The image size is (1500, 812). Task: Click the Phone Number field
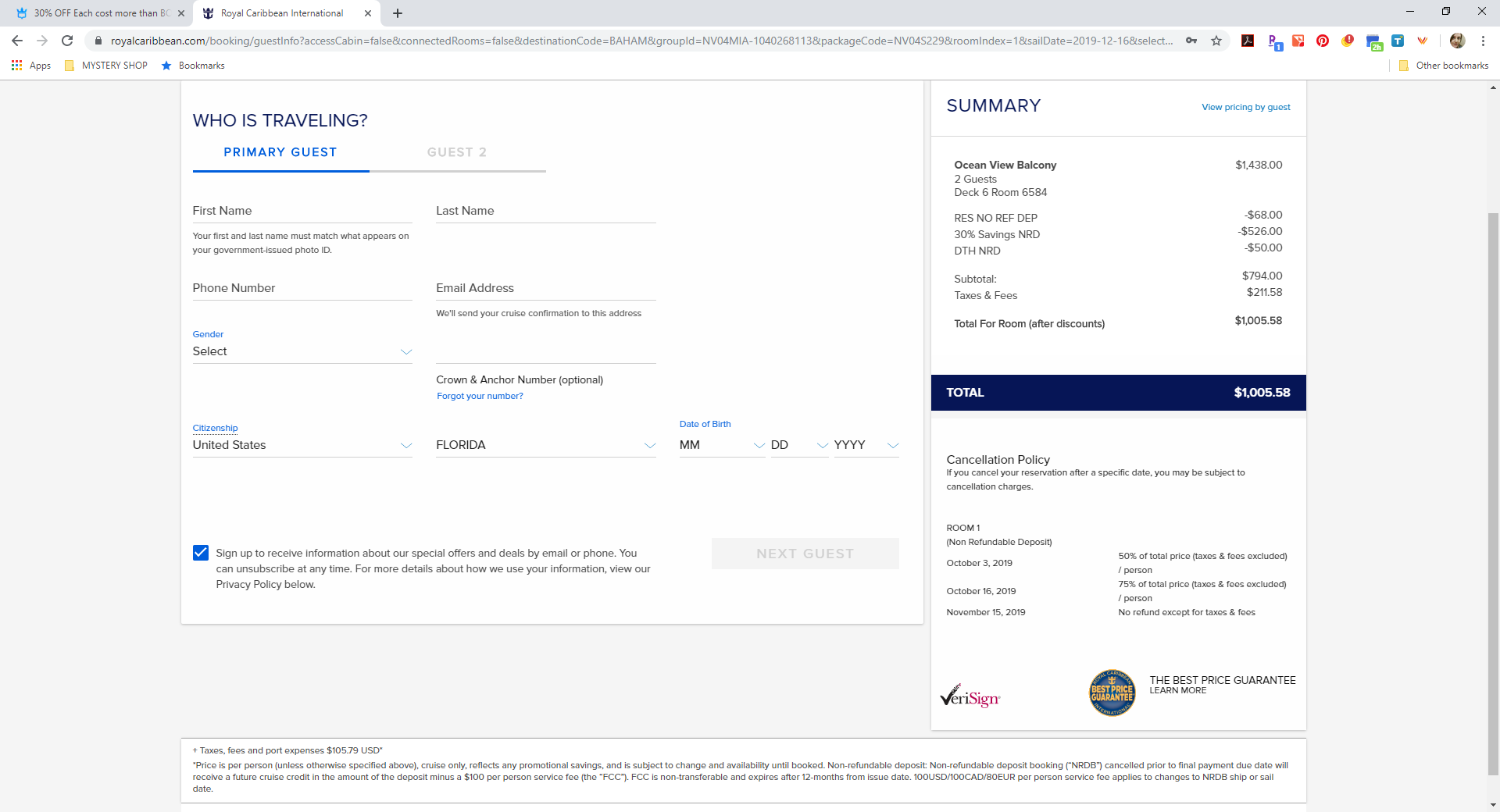click(302, 288)
